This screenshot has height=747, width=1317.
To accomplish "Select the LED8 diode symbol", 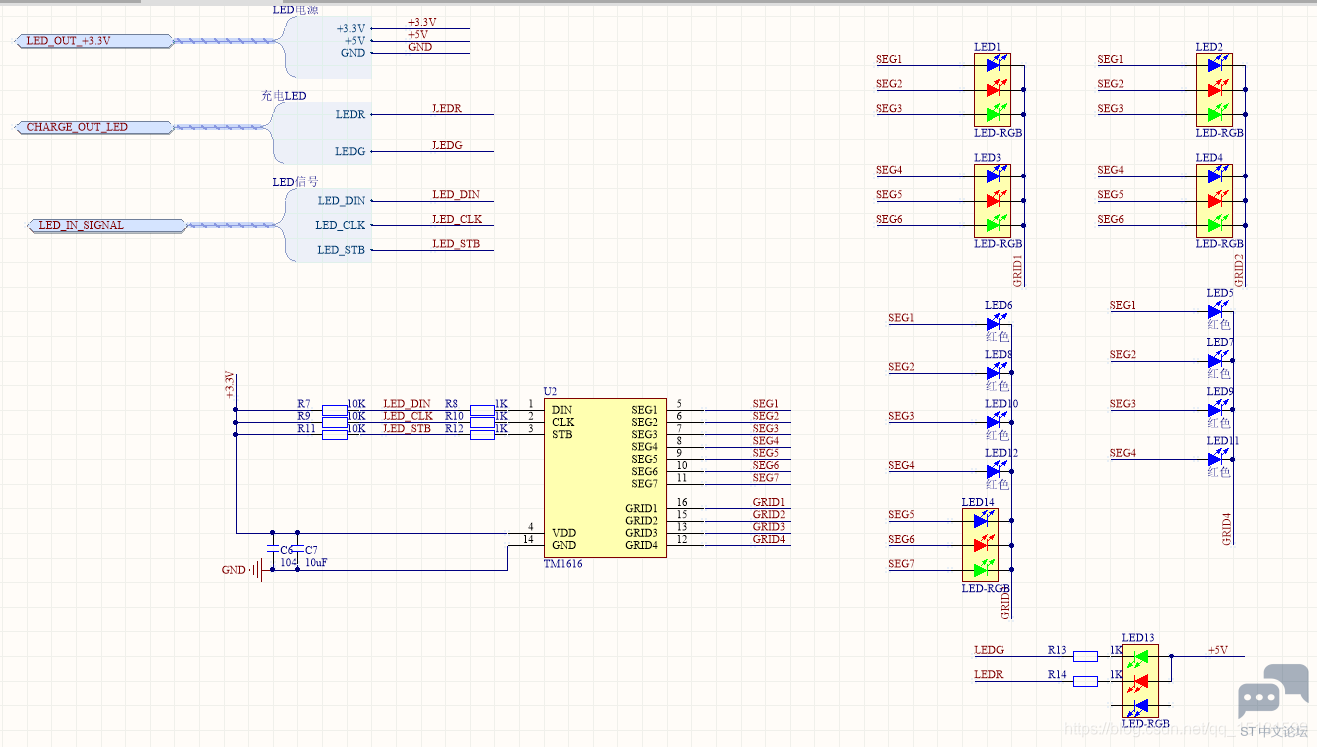I will click(x=995, y=371).
